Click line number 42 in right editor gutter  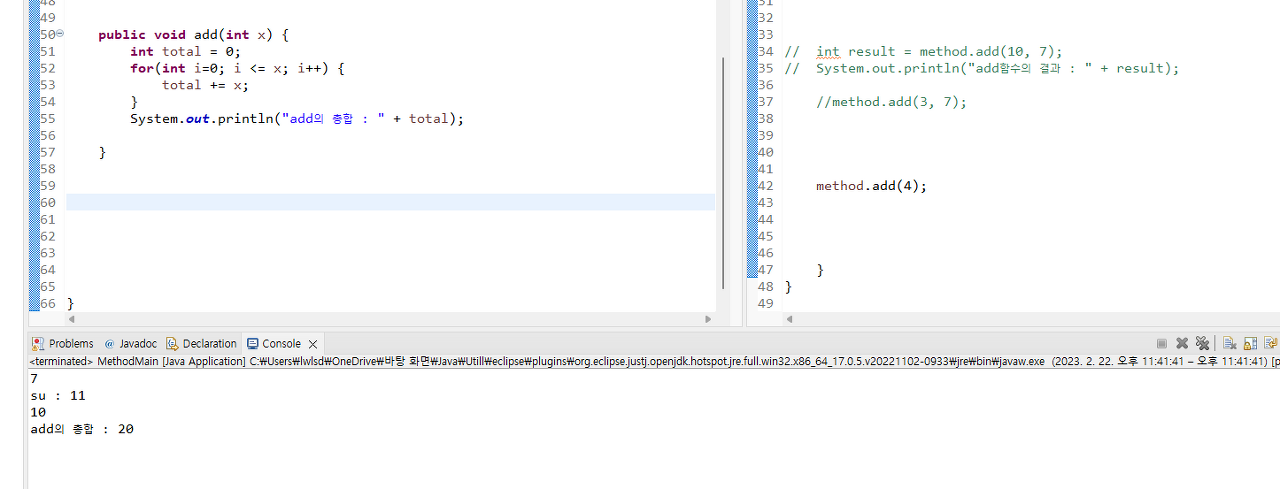click(x=766, y=186)
